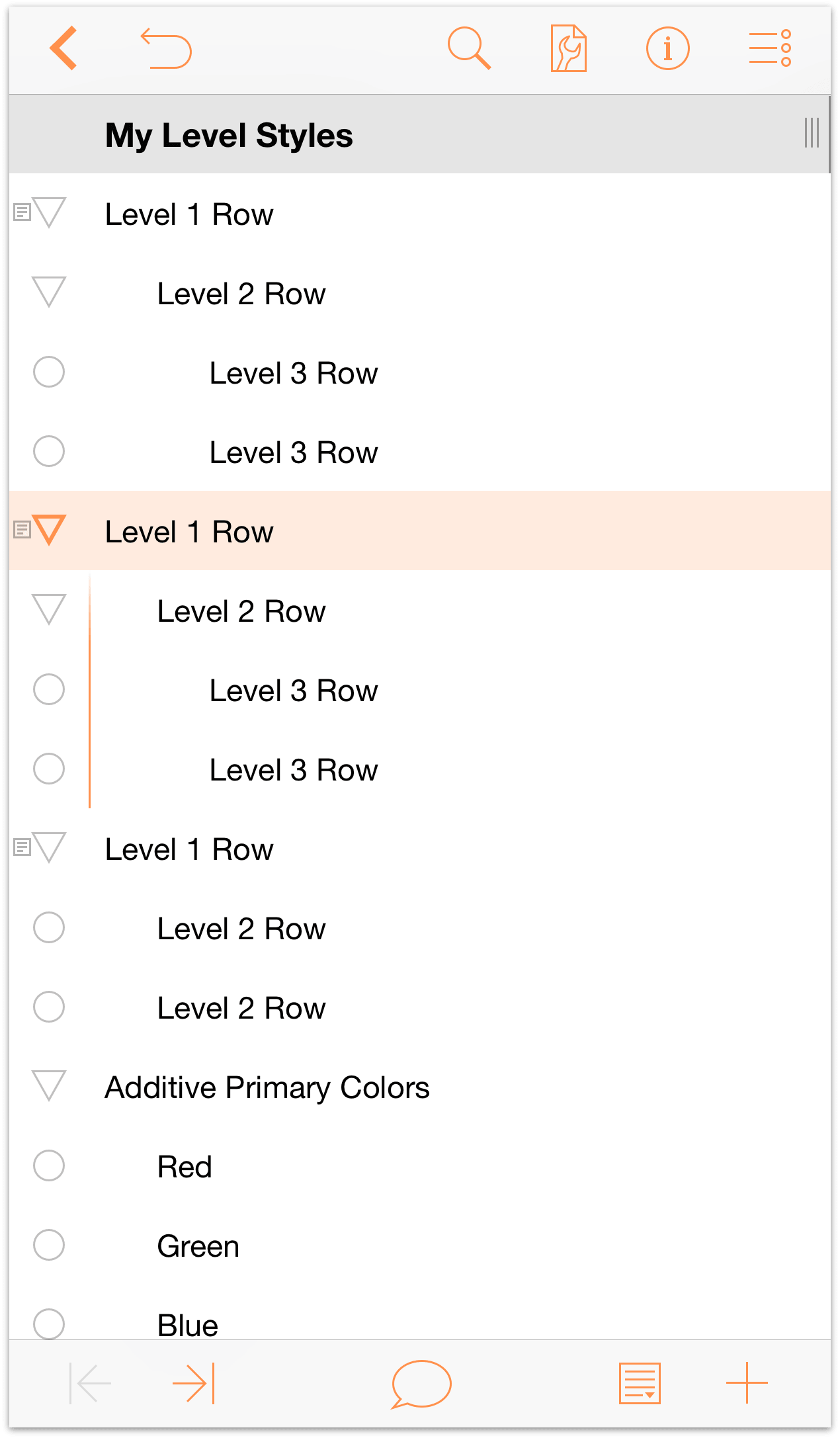The height and width of the screenshot is (1438, 840).
Task: Open the info inspector icon
Action: click(667, 48)
